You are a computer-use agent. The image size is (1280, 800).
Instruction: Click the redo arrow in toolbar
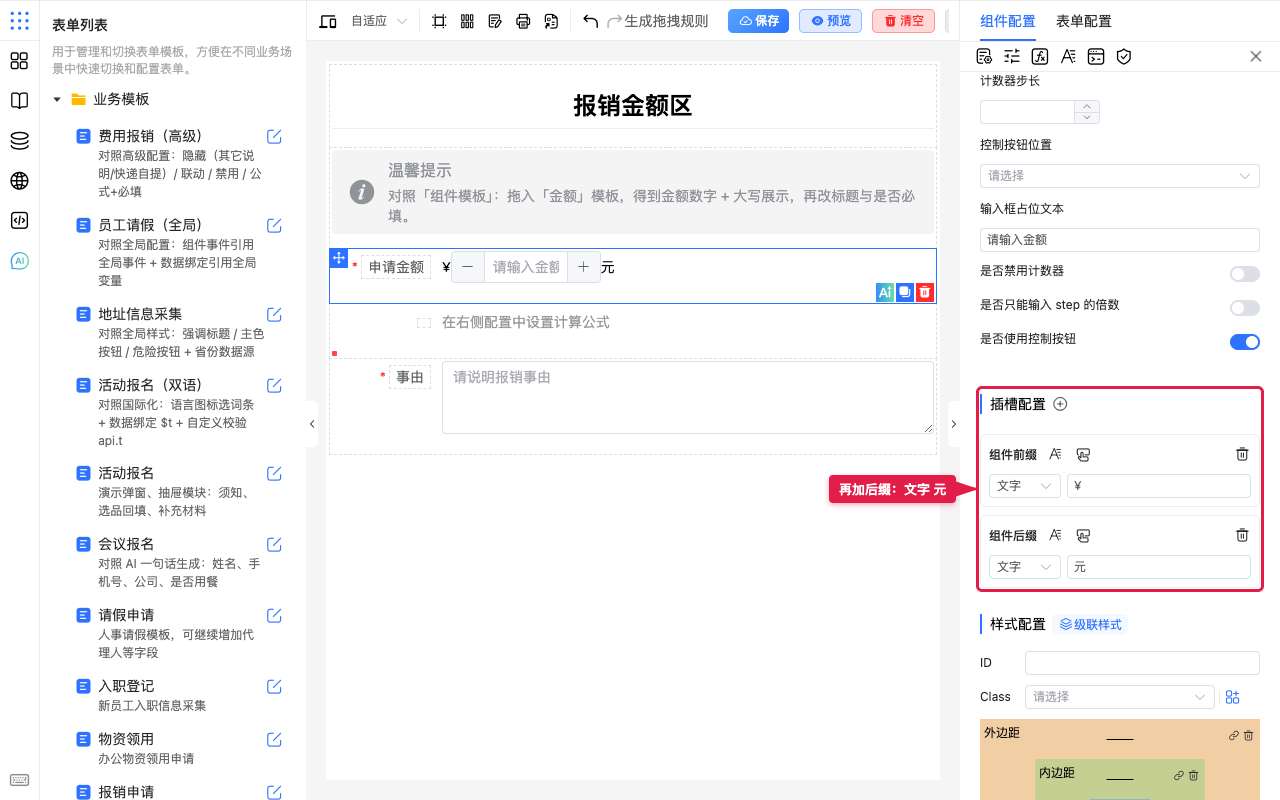(615, 21)
